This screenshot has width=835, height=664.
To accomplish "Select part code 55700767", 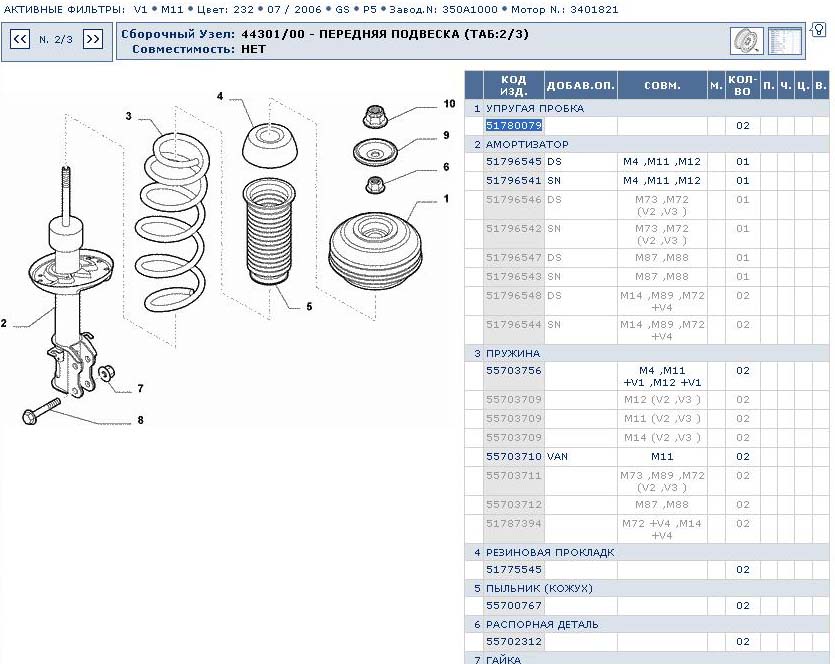I will (514, 606).
